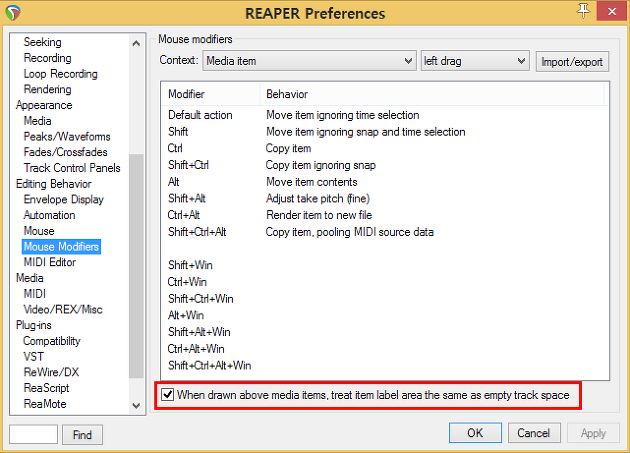Select Seeking in the preferences tree

pos(43,42)
